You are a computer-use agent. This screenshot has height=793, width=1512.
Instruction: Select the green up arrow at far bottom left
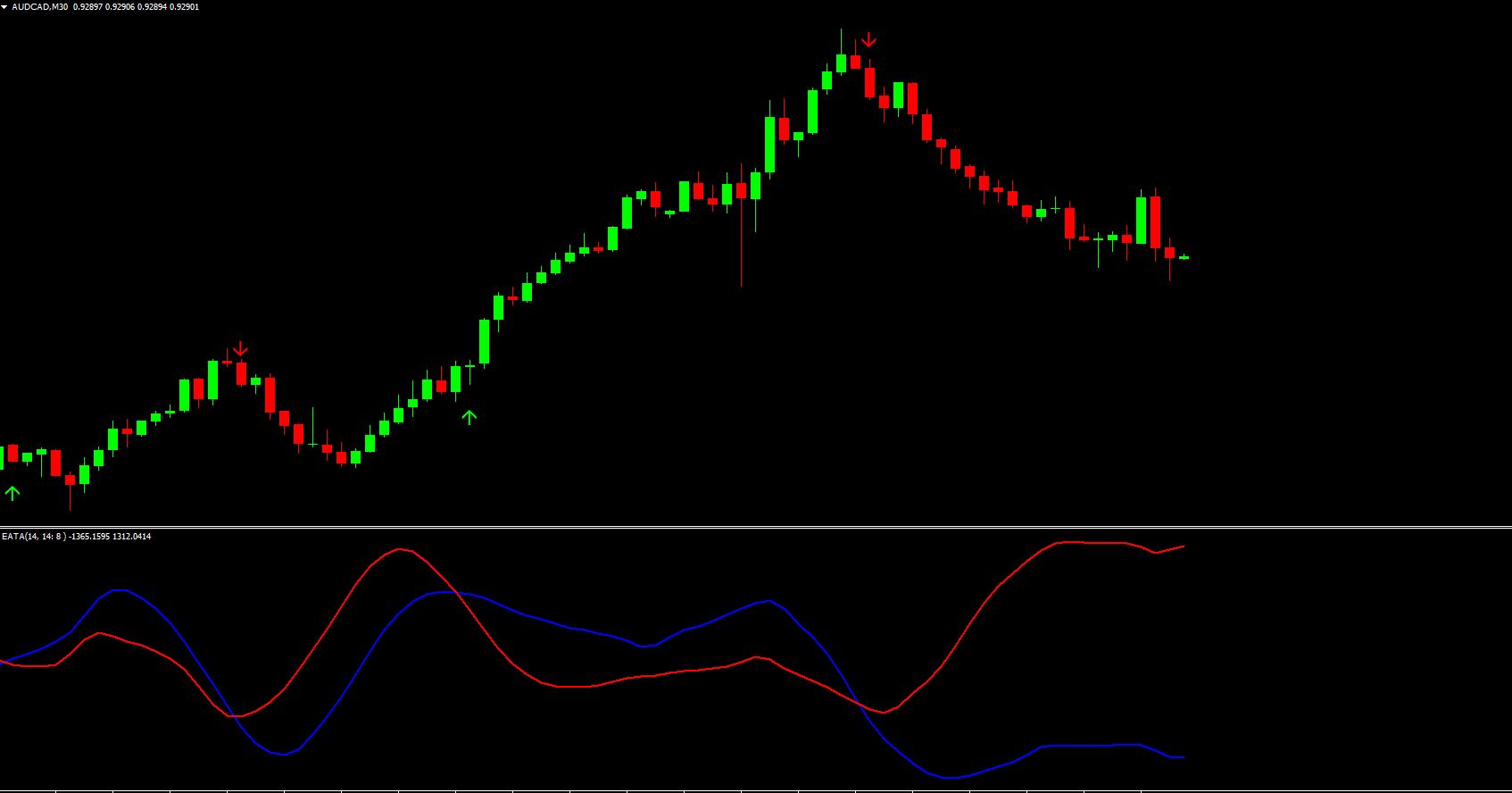pyautogui.click(x=12, y=493)
